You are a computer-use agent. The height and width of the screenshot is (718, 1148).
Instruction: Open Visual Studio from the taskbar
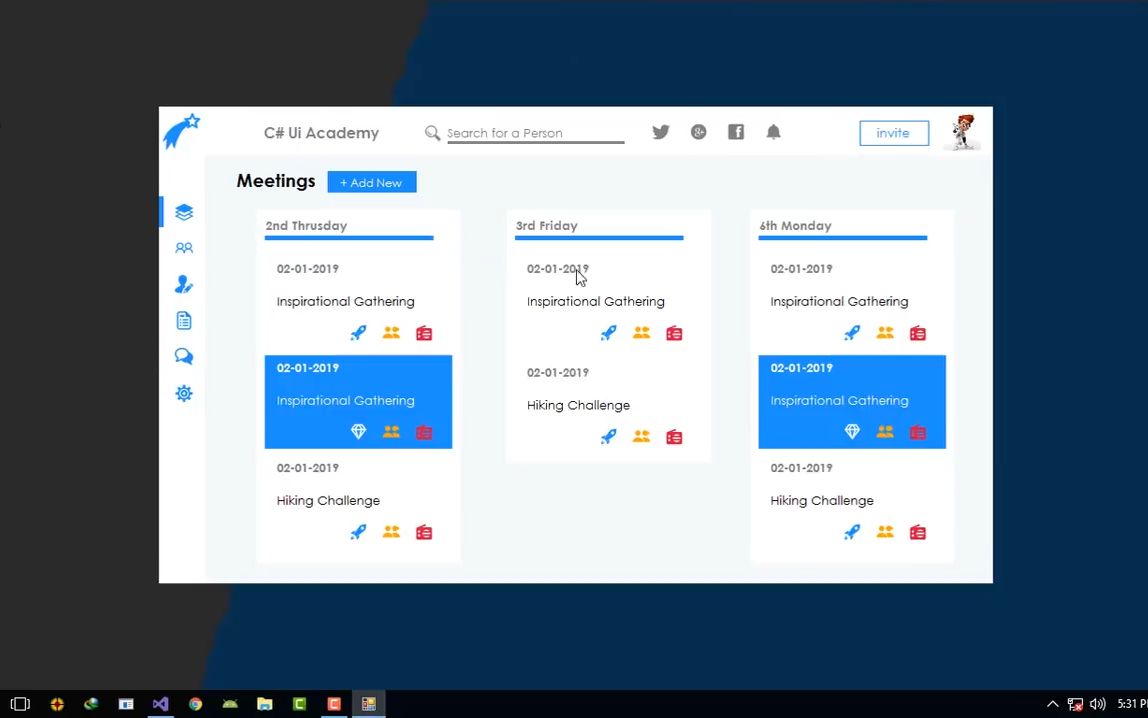[160, 704]
